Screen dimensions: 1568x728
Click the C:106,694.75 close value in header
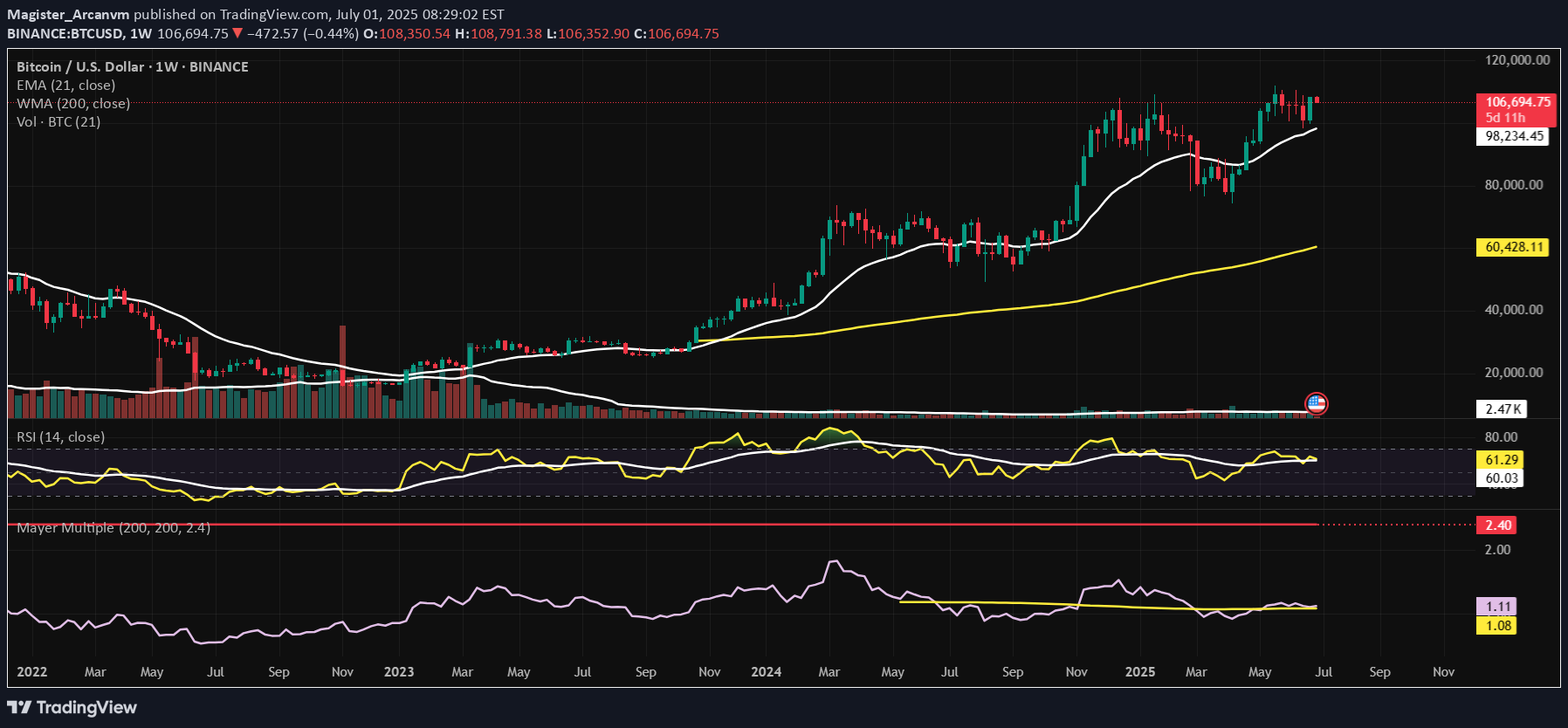pyautogui.click(x=677, y=34)
